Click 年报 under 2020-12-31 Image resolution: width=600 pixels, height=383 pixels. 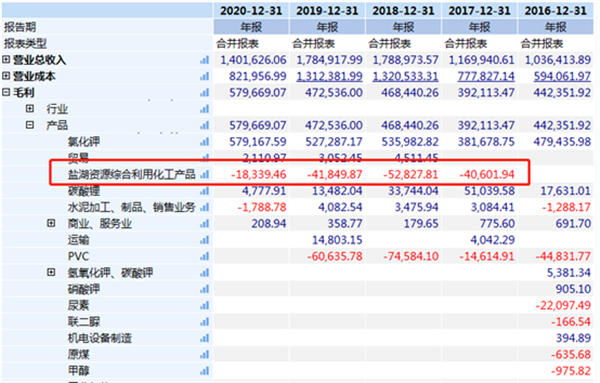click(251, 27)
